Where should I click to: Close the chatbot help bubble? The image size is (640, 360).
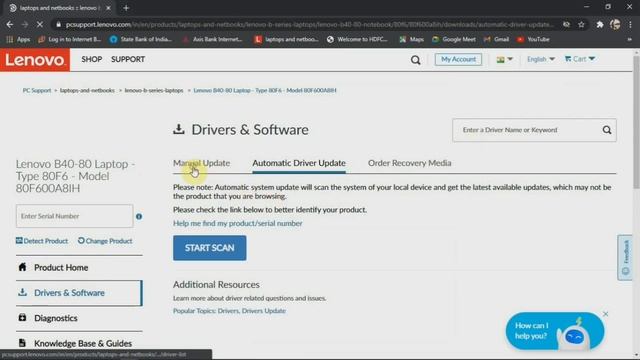605,314
